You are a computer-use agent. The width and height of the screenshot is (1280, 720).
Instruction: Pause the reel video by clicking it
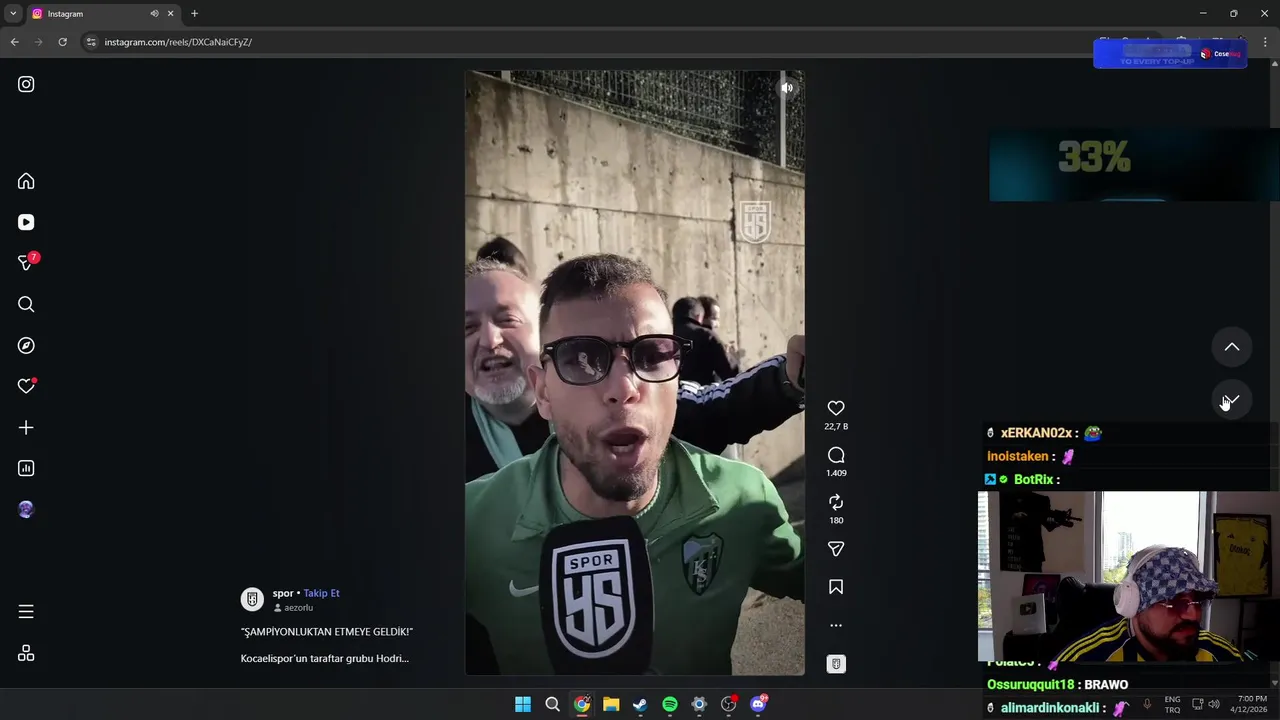[x=634, y=372]
